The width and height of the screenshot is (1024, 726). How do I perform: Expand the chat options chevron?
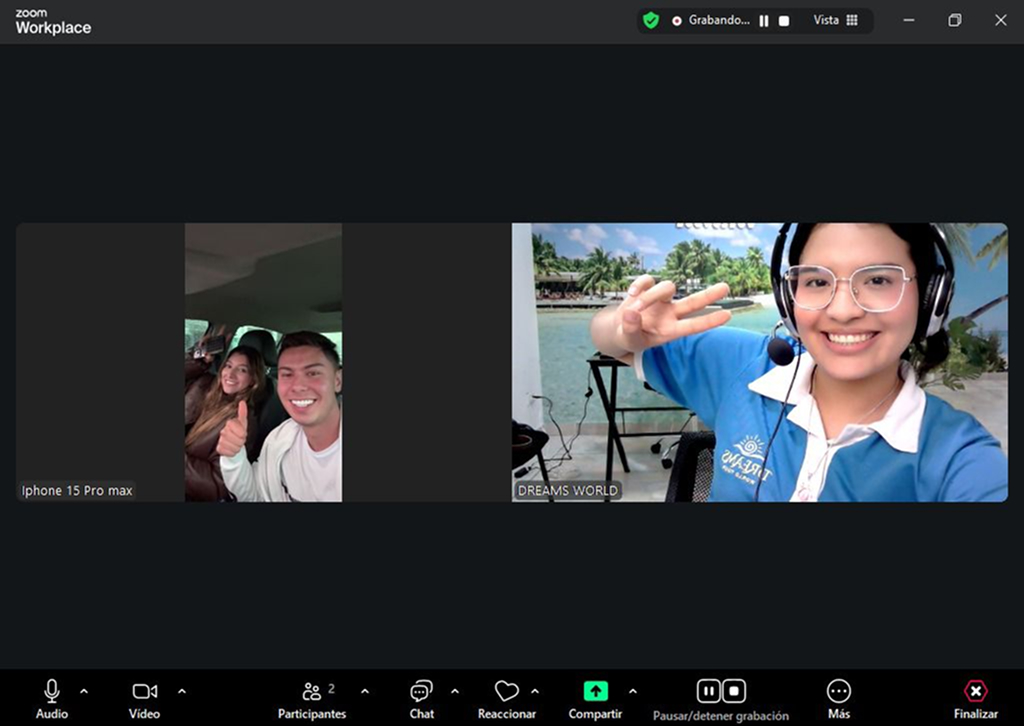[x=455, y=691]
